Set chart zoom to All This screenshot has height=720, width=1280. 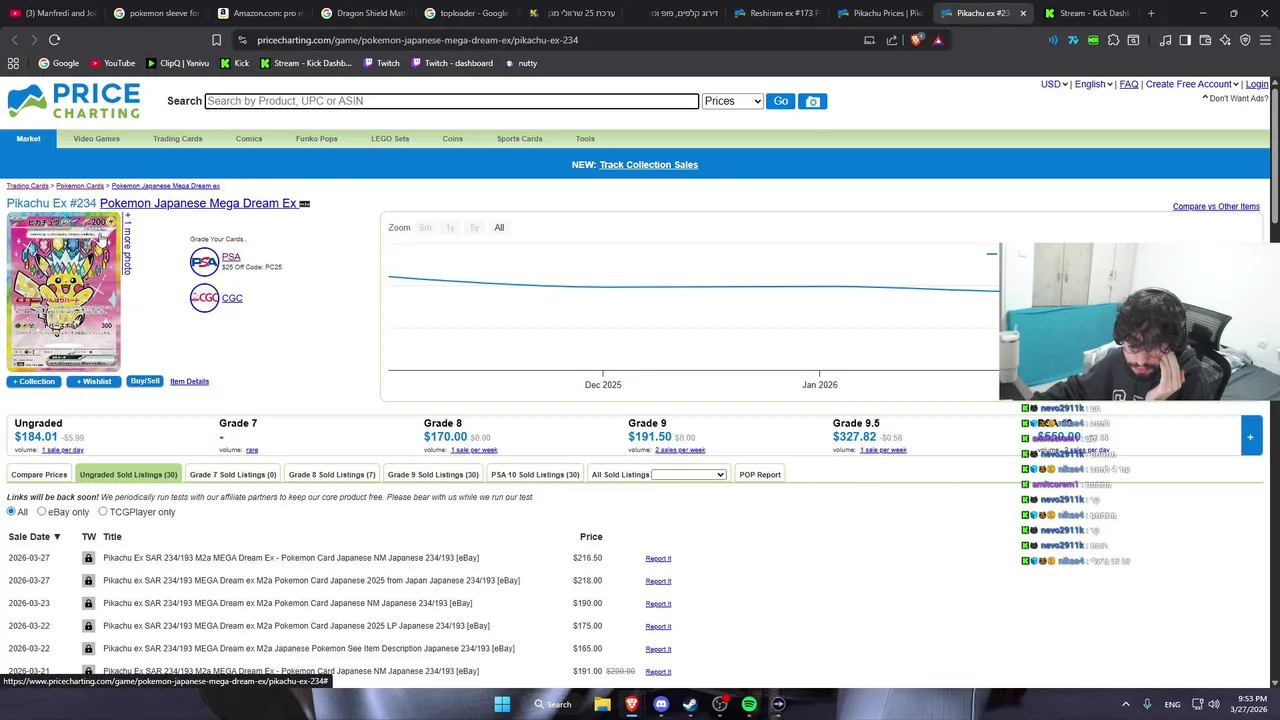(499, 228)
